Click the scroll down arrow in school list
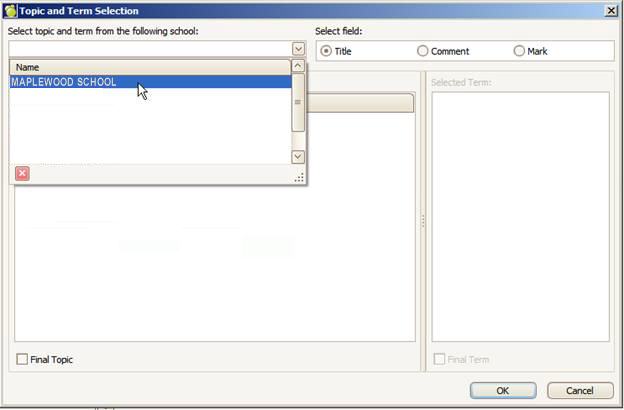 pyautogui.click(x=298, y=156)
